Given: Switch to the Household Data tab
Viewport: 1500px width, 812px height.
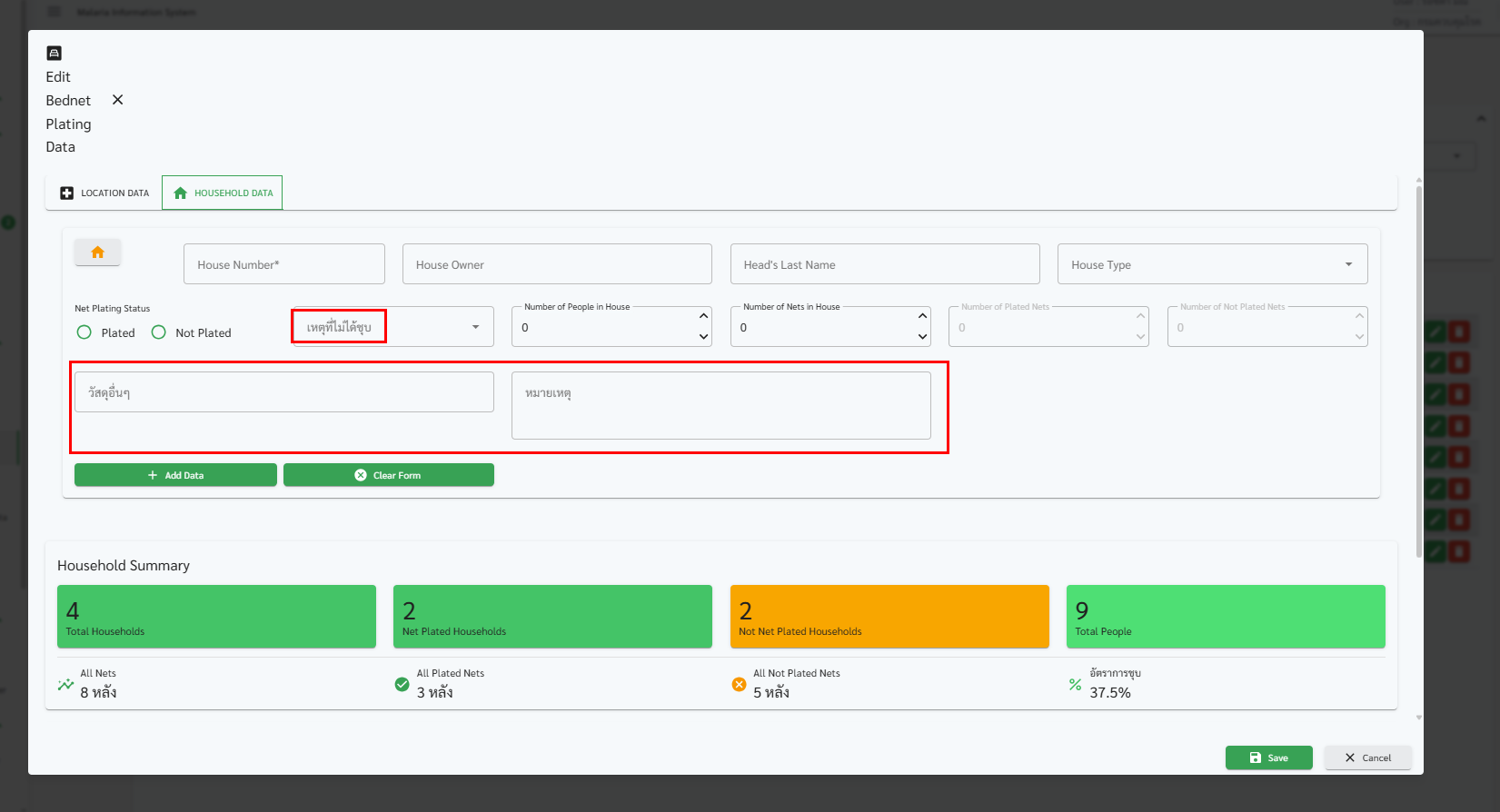Looking at the screenshot, I should point(223,193).
